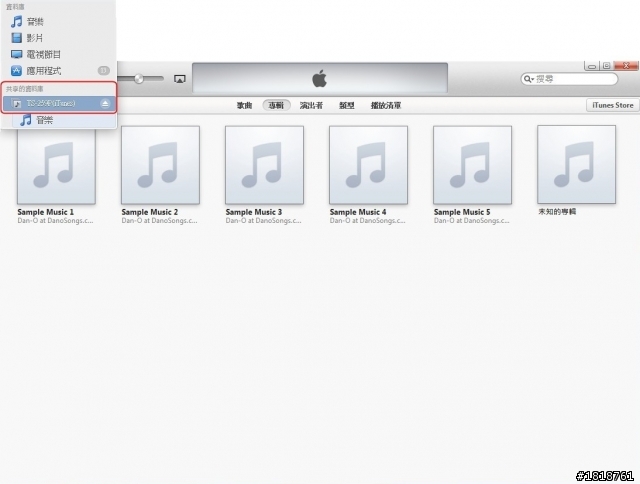Select the Sample Music 4 album cover
This screenshot has height=484, width=640.
[369, 165]
